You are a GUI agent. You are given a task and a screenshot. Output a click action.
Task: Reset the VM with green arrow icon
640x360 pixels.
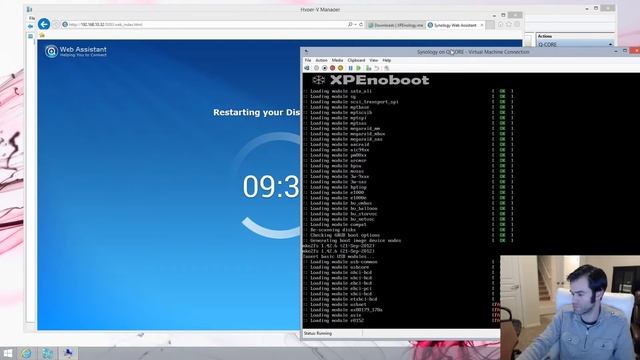click(358, 68)
